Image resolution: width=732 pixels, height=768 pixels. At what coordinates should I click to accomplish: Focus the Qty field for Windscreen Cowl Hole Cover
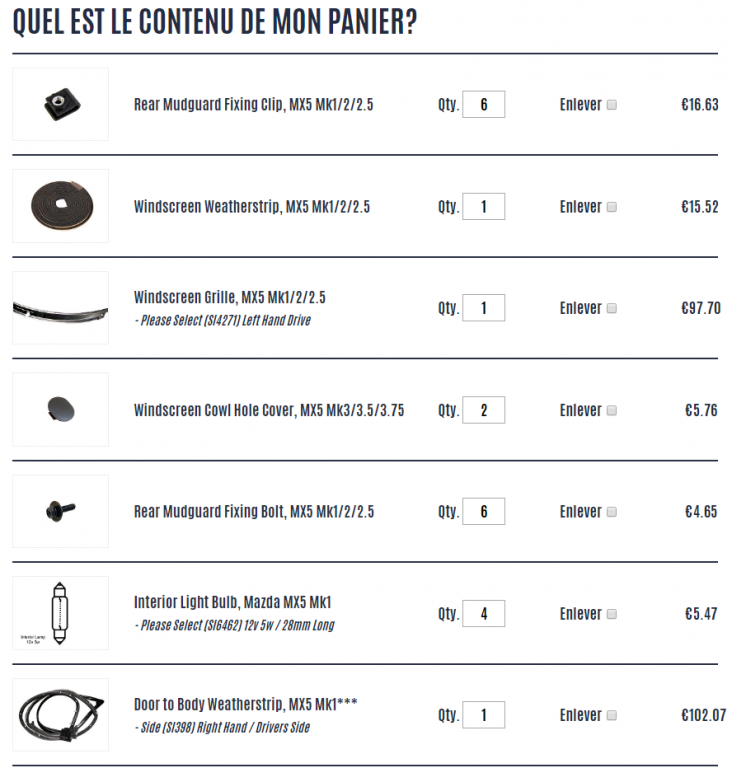[x=484, y=410]
